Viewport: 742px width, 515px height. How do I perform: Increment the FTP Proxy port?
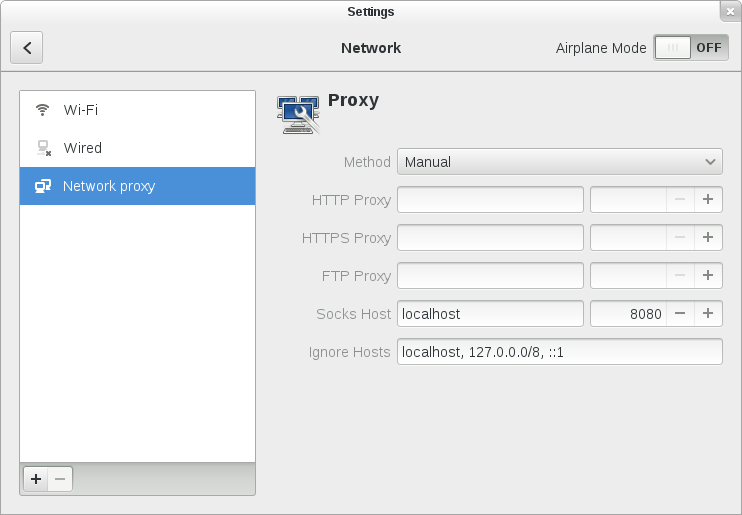[x=708, y=276]
